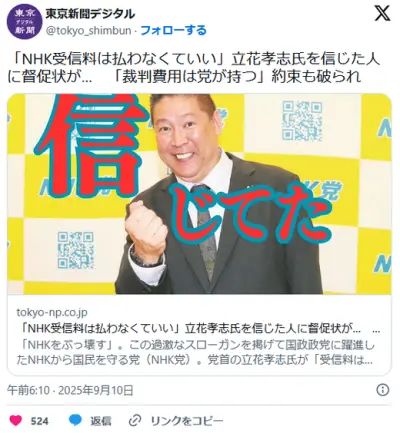The height and width of the screenshot is (433, 400).
Task: Click the tokyo-np.co.jp domain label
Action: tap(52, 312)
